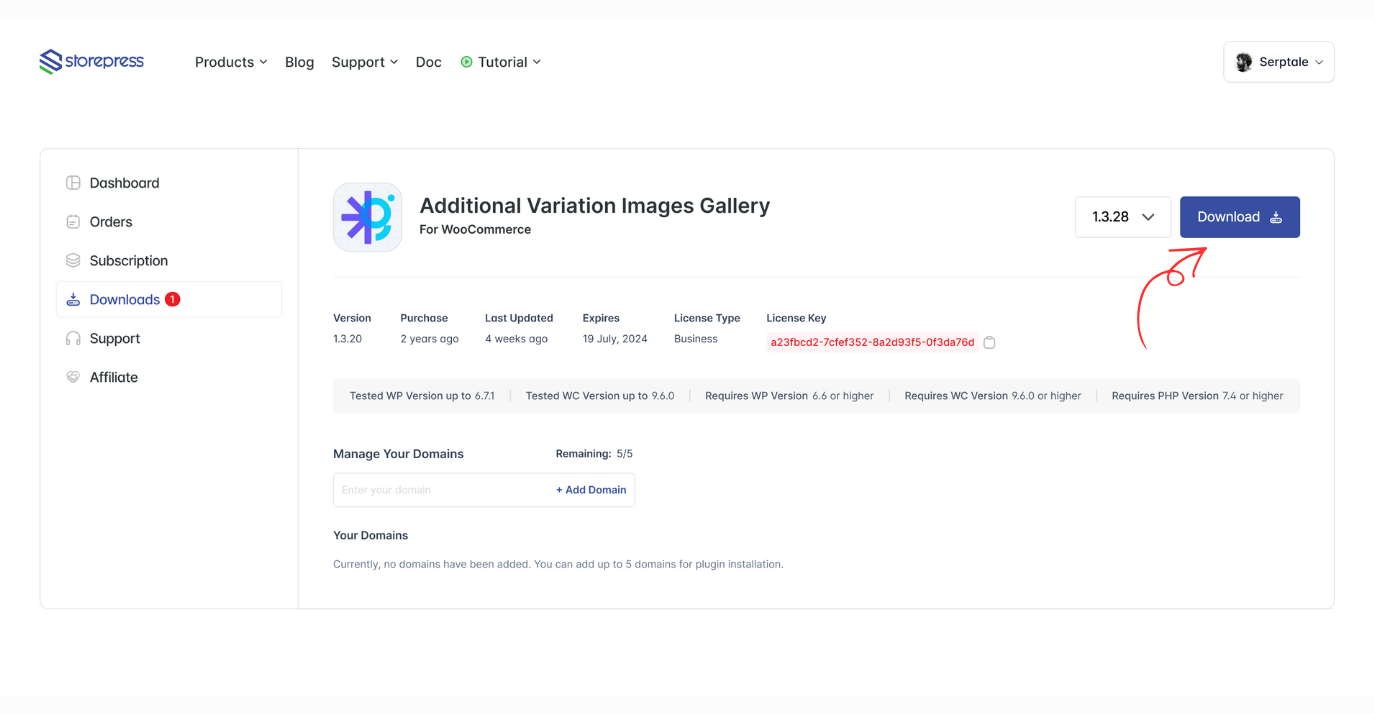Copy the license key using the clipboard icon
Image resolution: width=1374 pixels, height=714 pixels.
(x=989, y=342)
